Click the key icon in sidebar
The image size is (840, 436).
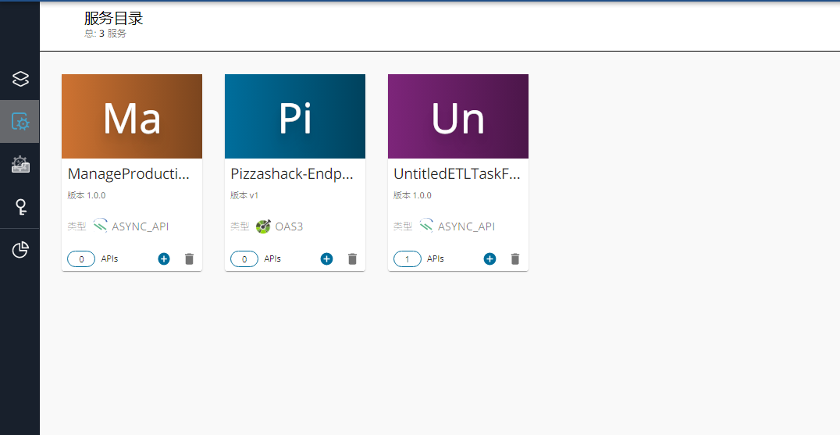click(20, 207)
